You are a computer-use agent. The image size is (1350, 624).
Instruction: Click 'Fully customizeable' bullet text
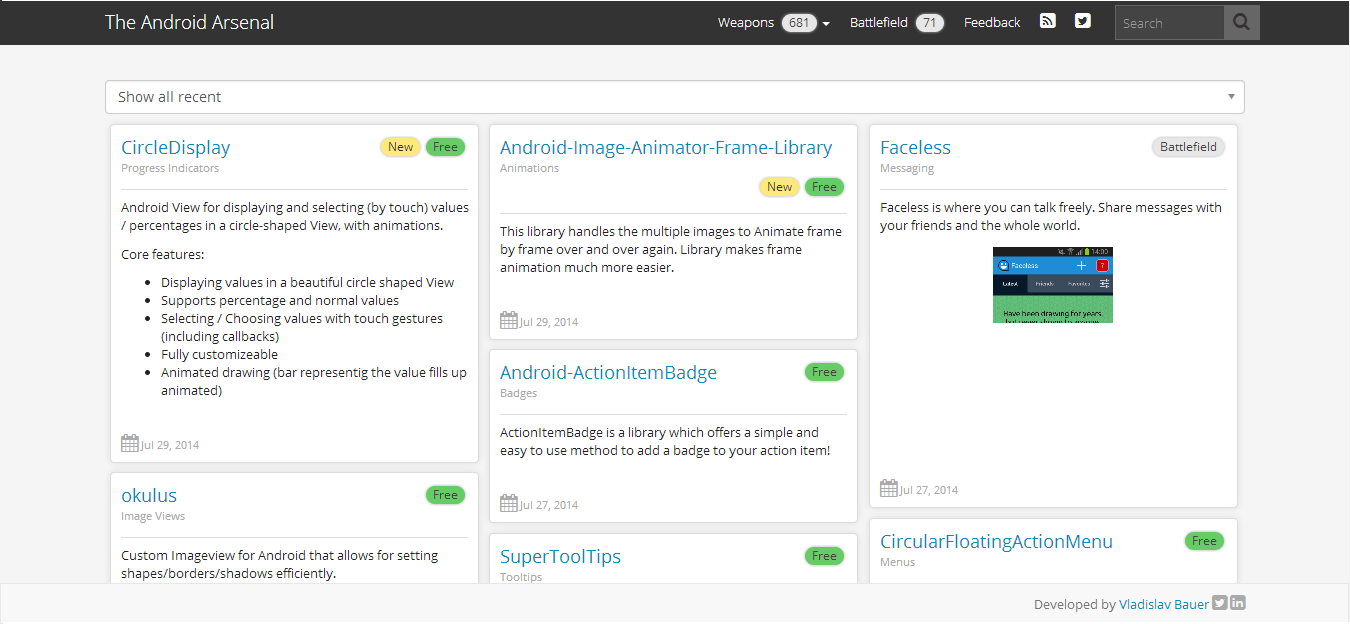tap(219, 354)
